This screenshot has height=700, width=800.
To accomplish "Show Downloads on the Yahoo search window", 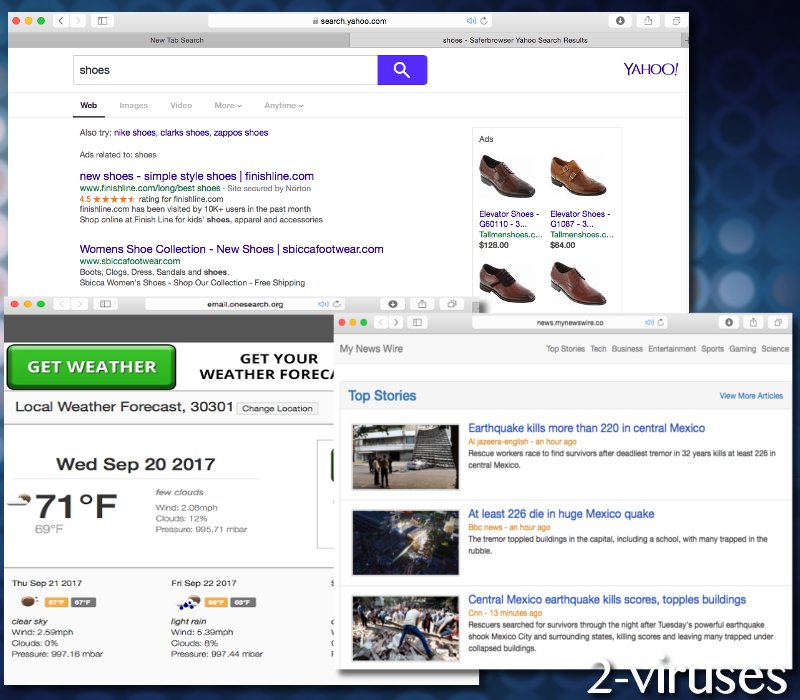I will point(621,20).
